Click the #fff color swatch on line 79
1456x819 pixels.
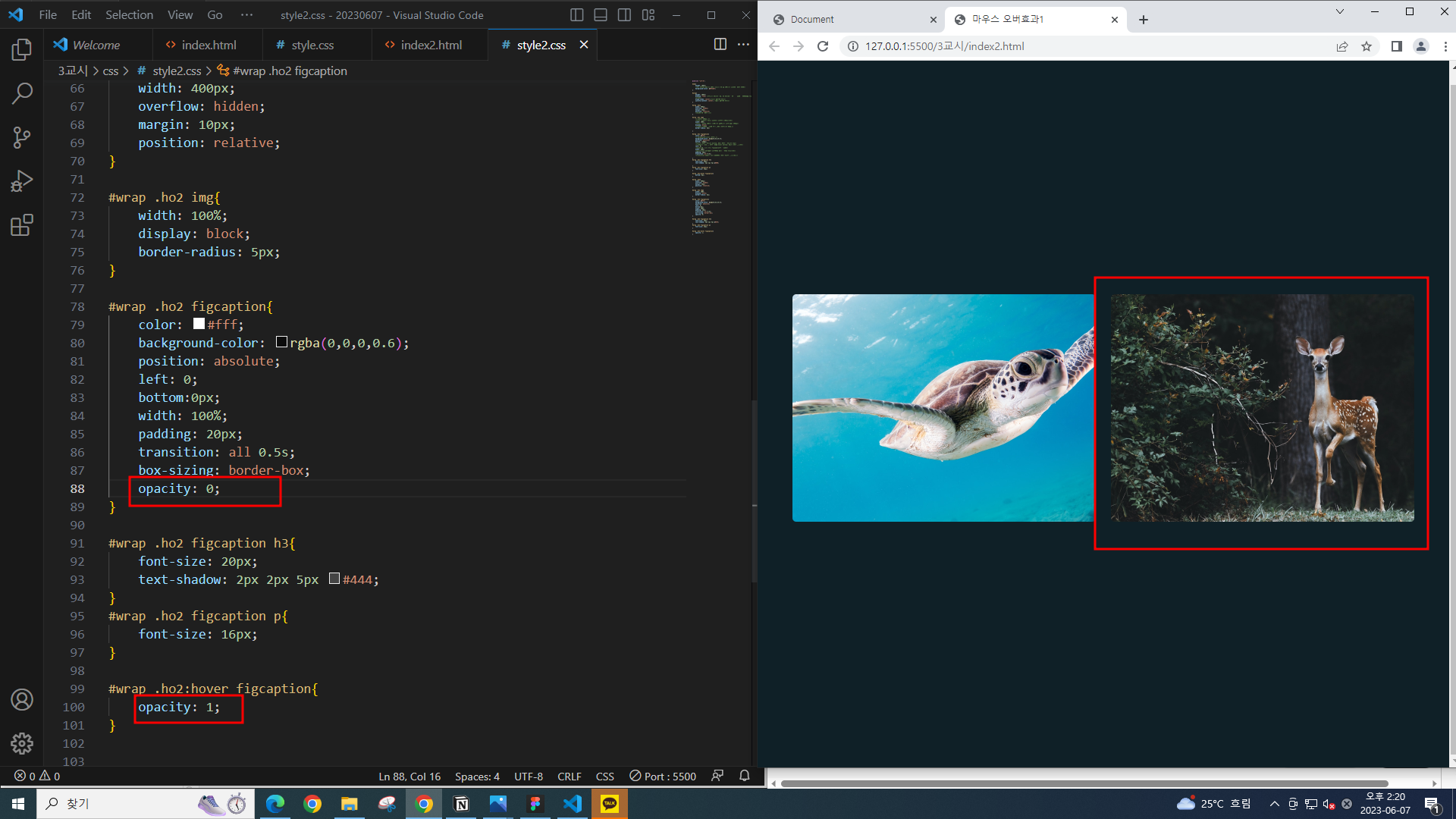point(199,324)
